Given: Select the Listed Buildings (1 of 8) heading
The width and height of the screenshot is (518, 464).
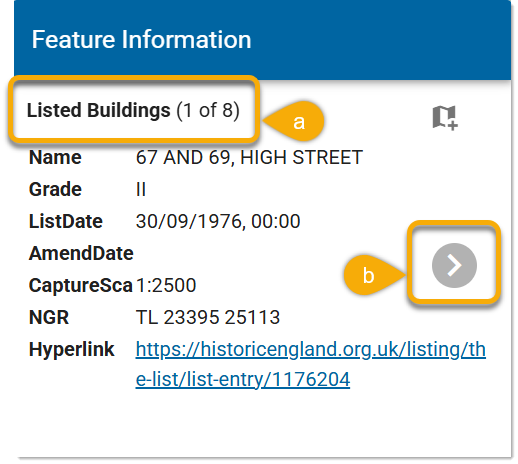Looking at the screenshot, I should 133,110.
